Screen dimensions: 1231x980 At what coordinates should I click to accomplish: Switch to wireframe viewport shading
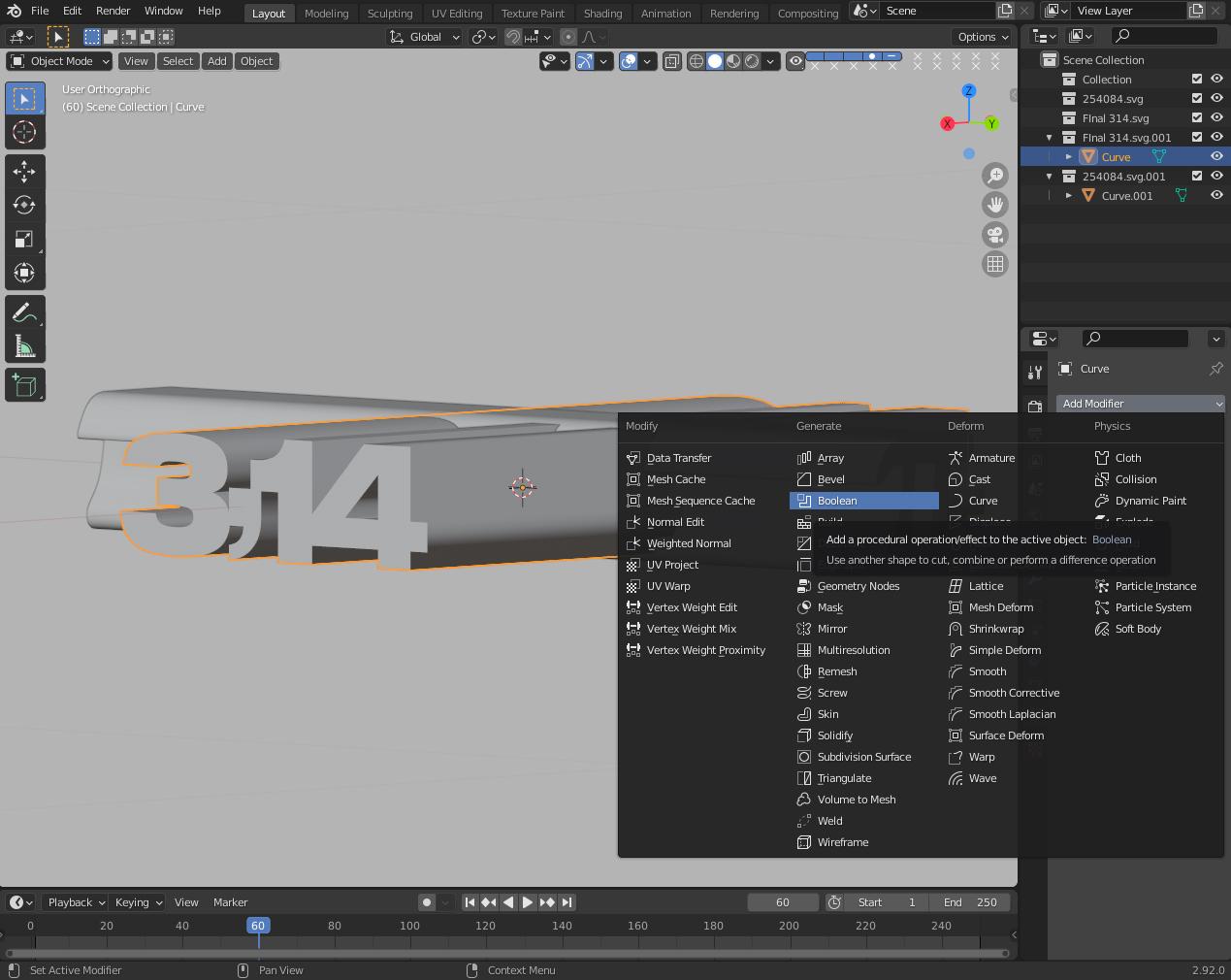pos(696,61)
